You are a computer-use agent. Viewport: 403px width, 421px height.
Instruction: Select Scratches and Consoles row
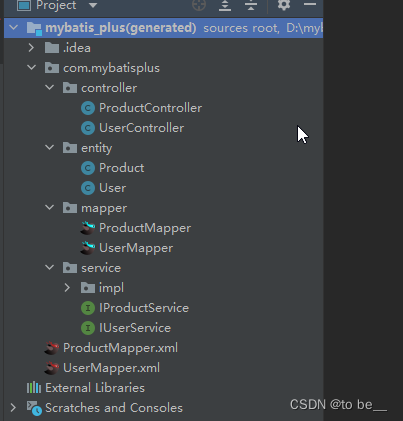tap(163, 408)
